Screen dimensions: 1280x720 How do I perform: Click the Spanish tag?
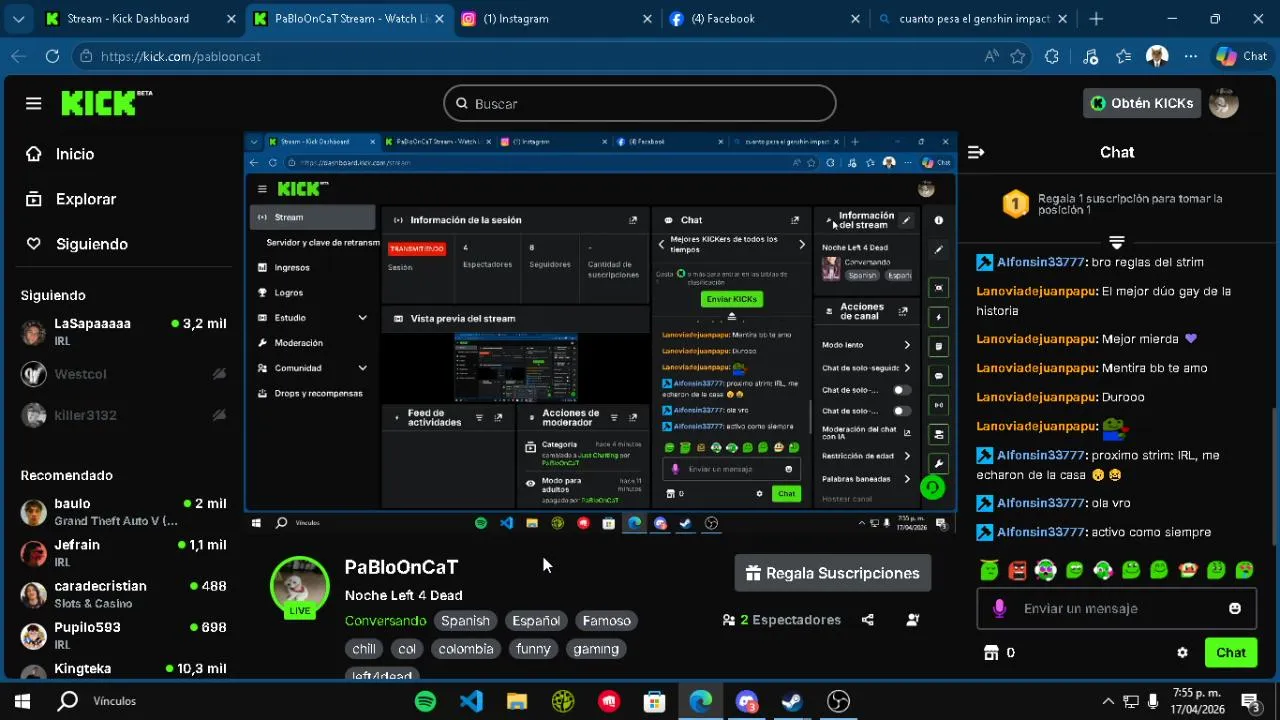tap(465, 621)
